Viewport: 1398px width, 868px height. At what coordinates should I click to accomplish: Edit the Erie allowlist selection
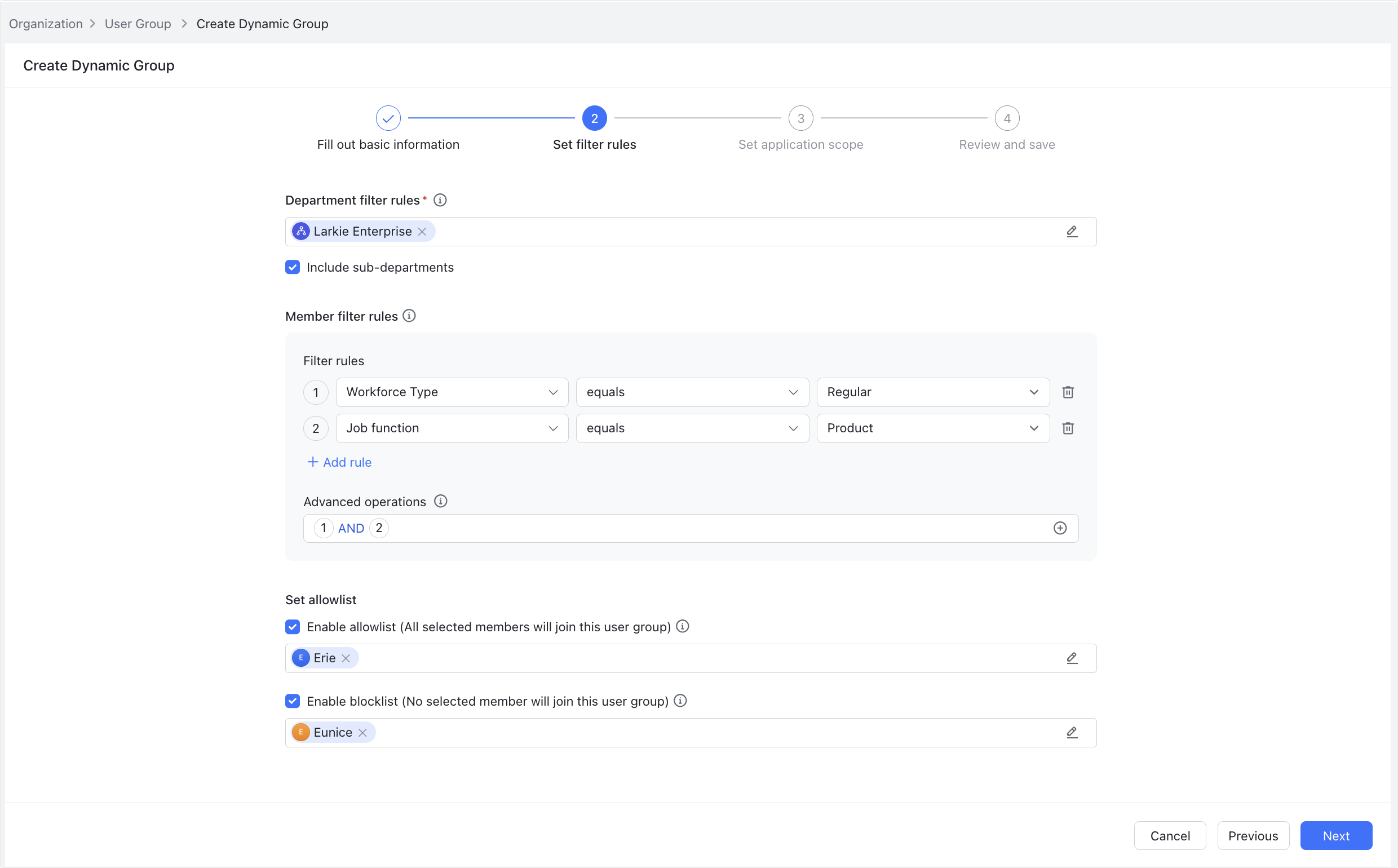(1073, 658)
